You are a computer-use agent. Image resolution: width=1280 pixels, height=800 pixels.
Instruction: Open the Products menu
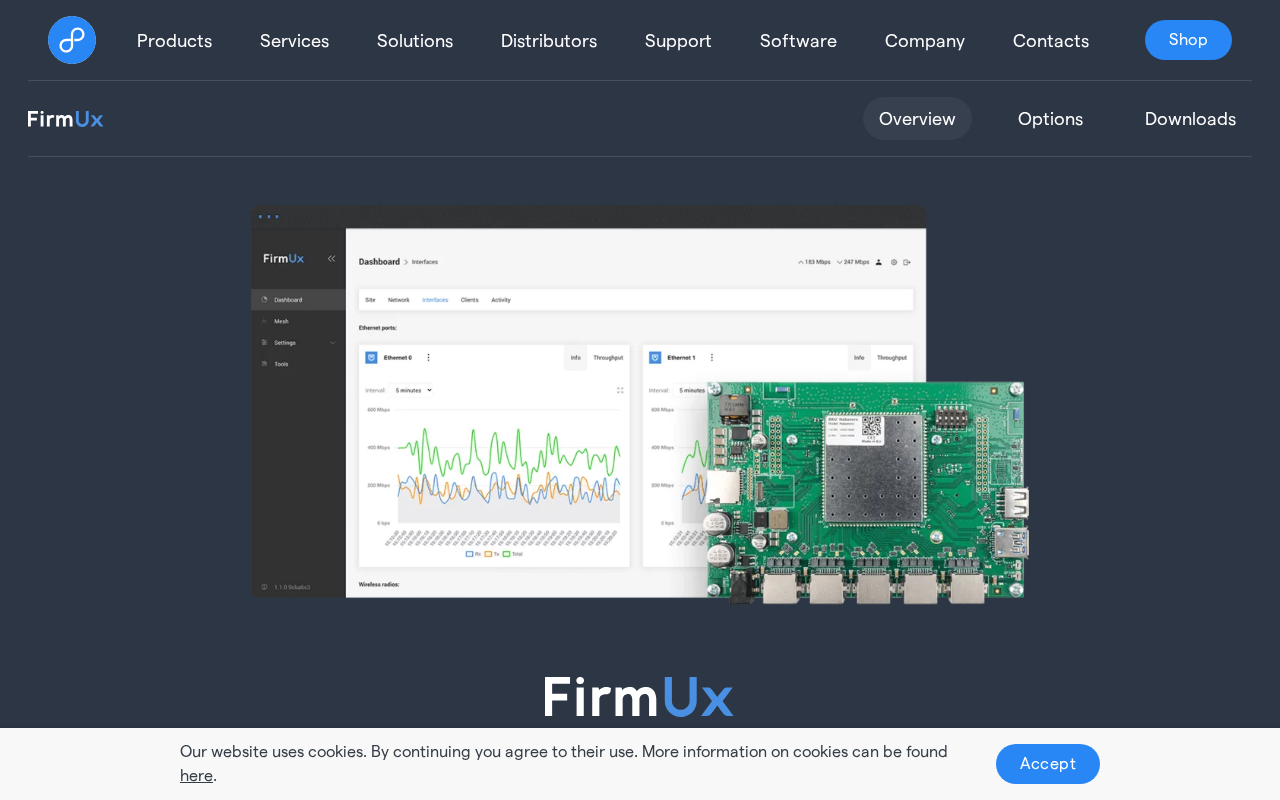pyautogui.click(x=174, y=41)
